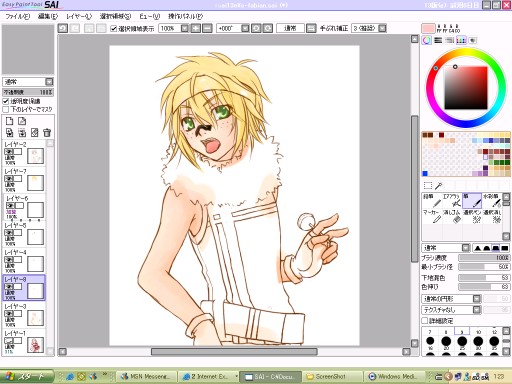Image resolution: width=512 pixels, height=384 pixels.
Task: Open the brush texture テクスチャなし dropdown
Action: click(477, 310)
